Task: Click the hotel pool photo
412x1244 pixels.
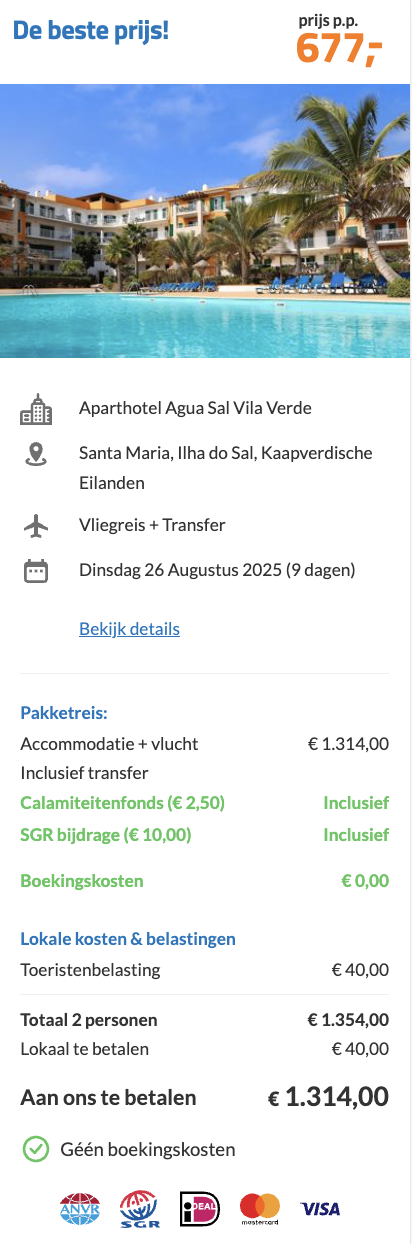Action: point(205,220)
